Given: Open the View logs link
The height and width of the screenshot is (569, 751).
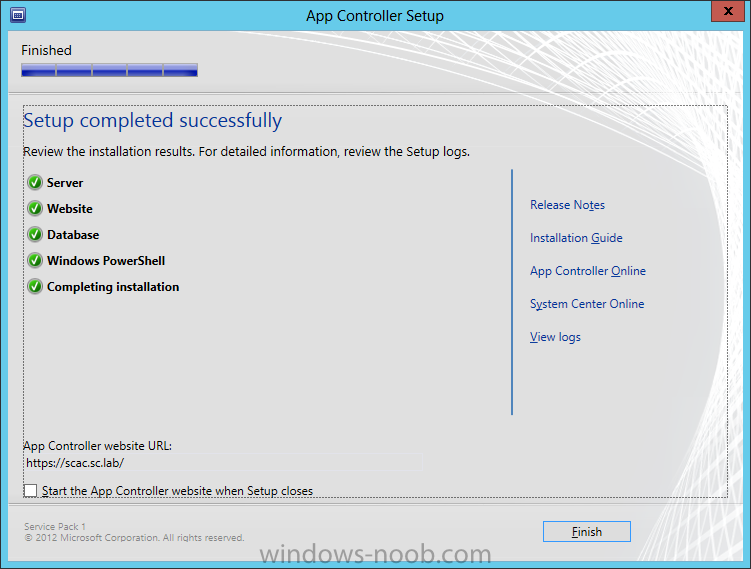Looking at the screenshot, I should 555,337.
